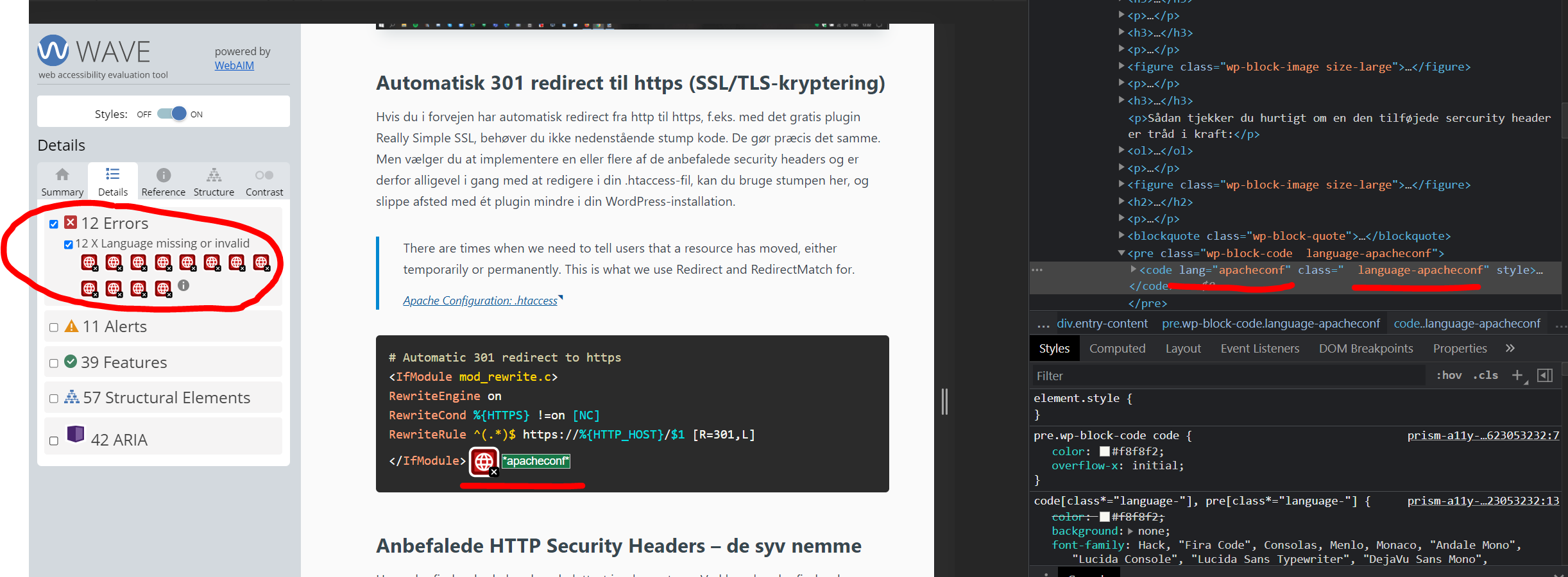Check the 39 Features checkbox
1568x577 pixels.
tap(54, 364)
